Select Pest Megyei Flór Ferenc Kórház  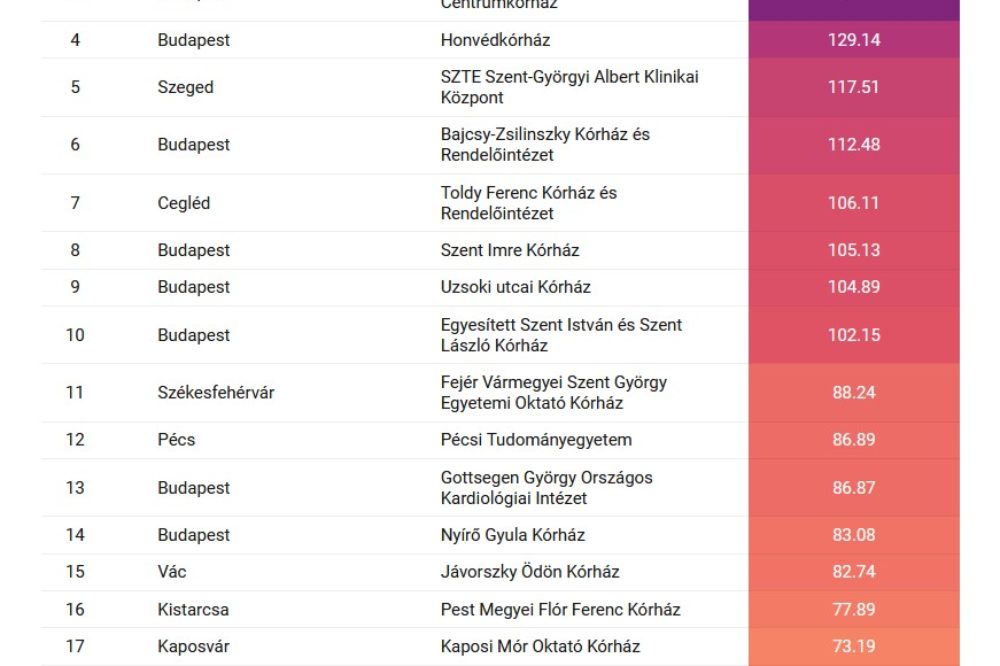click(x=560, y=609)
